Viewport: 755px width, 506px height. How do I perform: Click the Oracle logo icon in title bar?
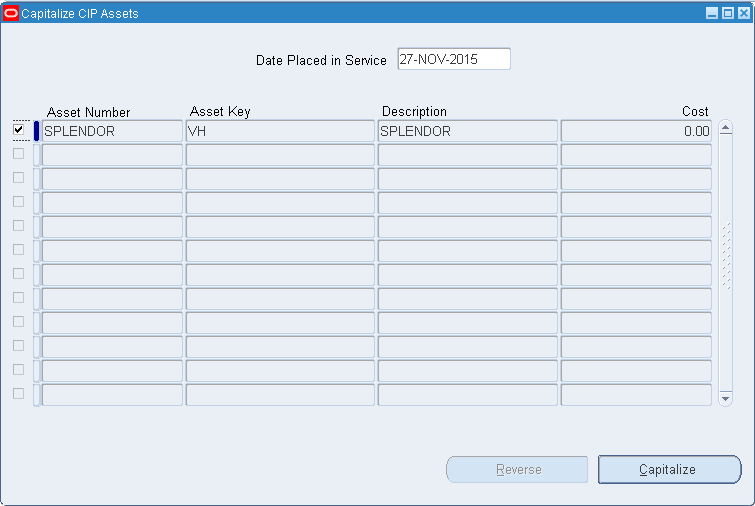click(12, 14)
